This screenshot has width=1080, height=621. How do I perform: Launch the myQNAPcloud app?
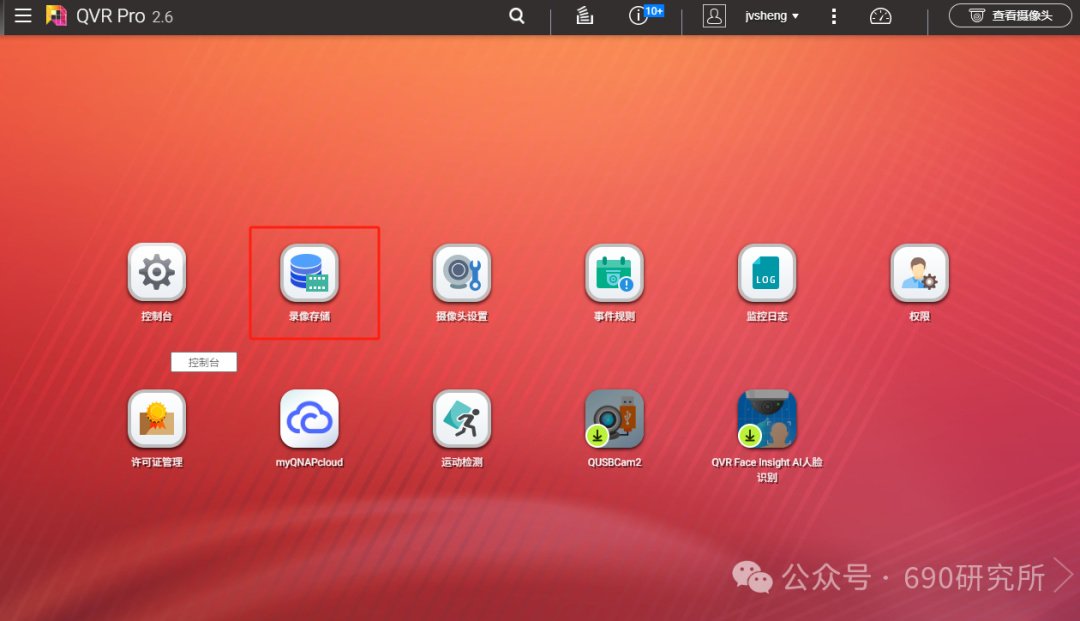pyautogui.click(x=309, y=419)
